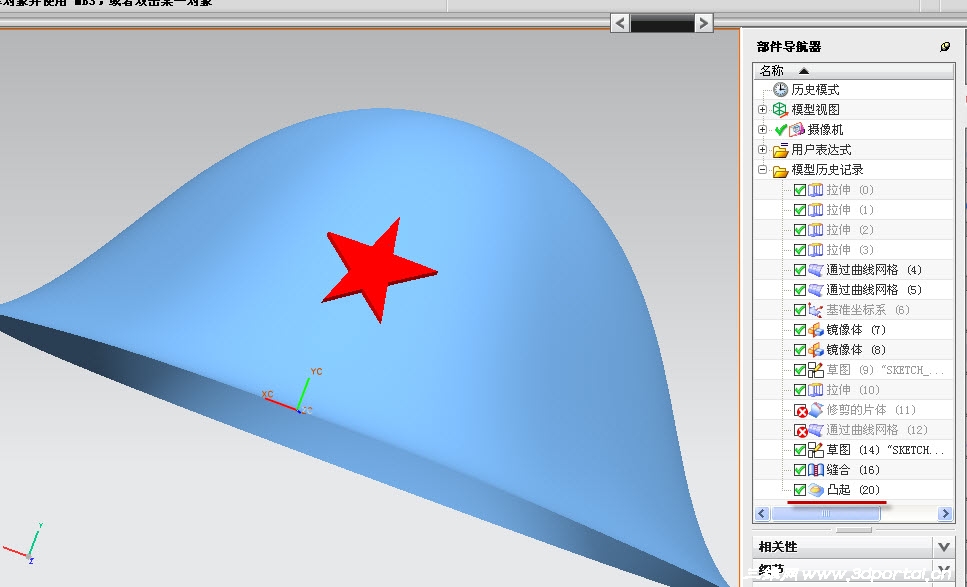Enable the suppressed 修剪的片体 (11) checkbox

click(x=800, y=411)
